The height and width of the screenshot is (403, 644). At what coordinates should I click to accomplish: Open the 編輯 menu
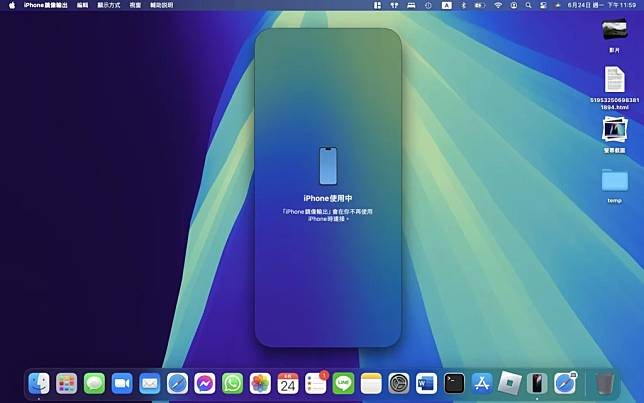[x=83, y=5]
